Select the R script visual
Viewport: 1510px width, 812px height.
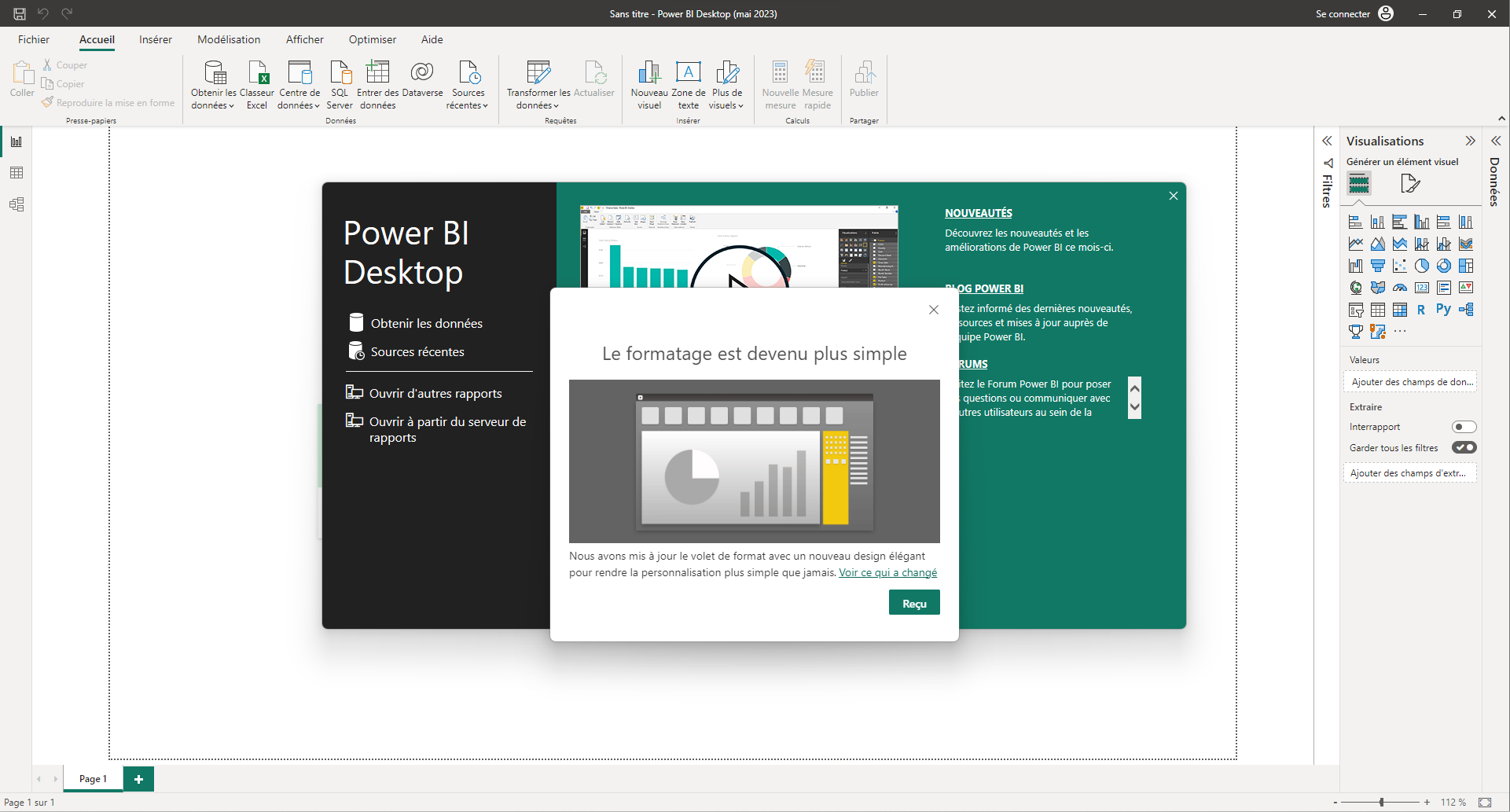point(1421,310)
